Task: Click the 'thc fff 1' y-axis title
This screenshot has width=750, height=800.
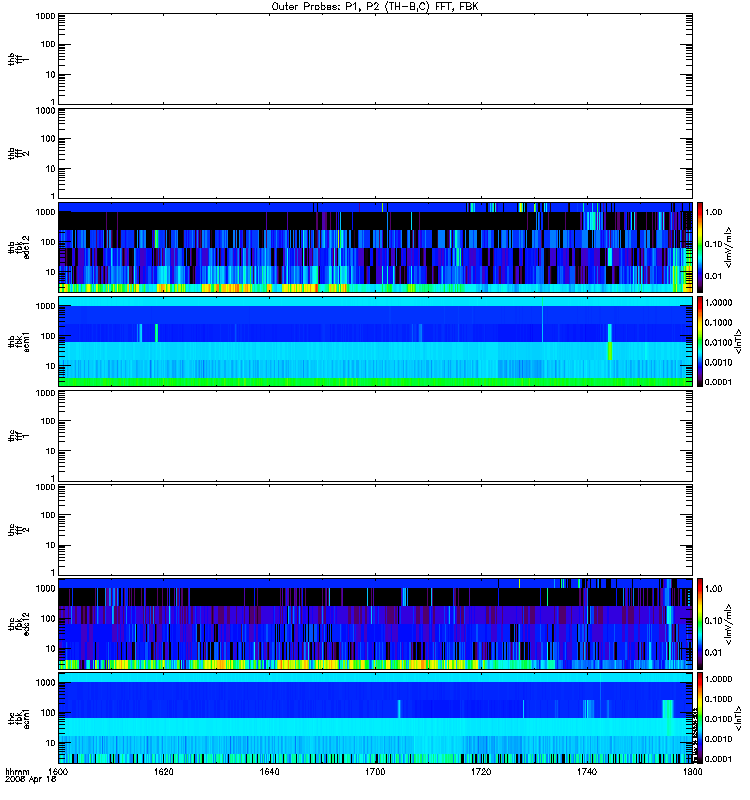Action: coord(19,436)
